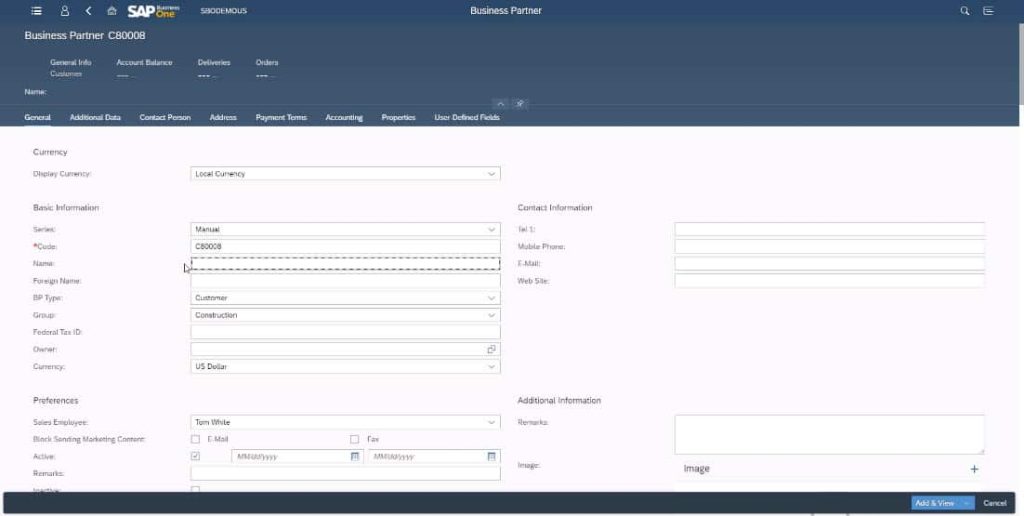
Task: Click the Active from-date field
Action: 296,457
